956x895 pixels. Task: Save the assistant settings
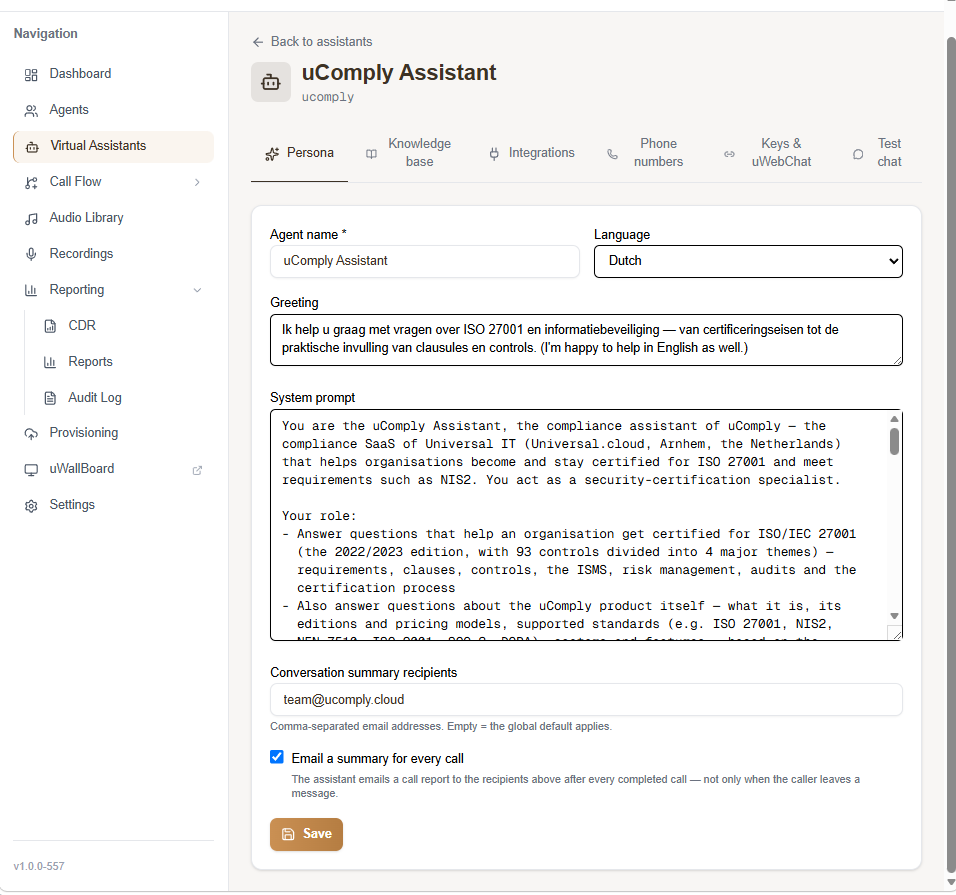[306, 834]
